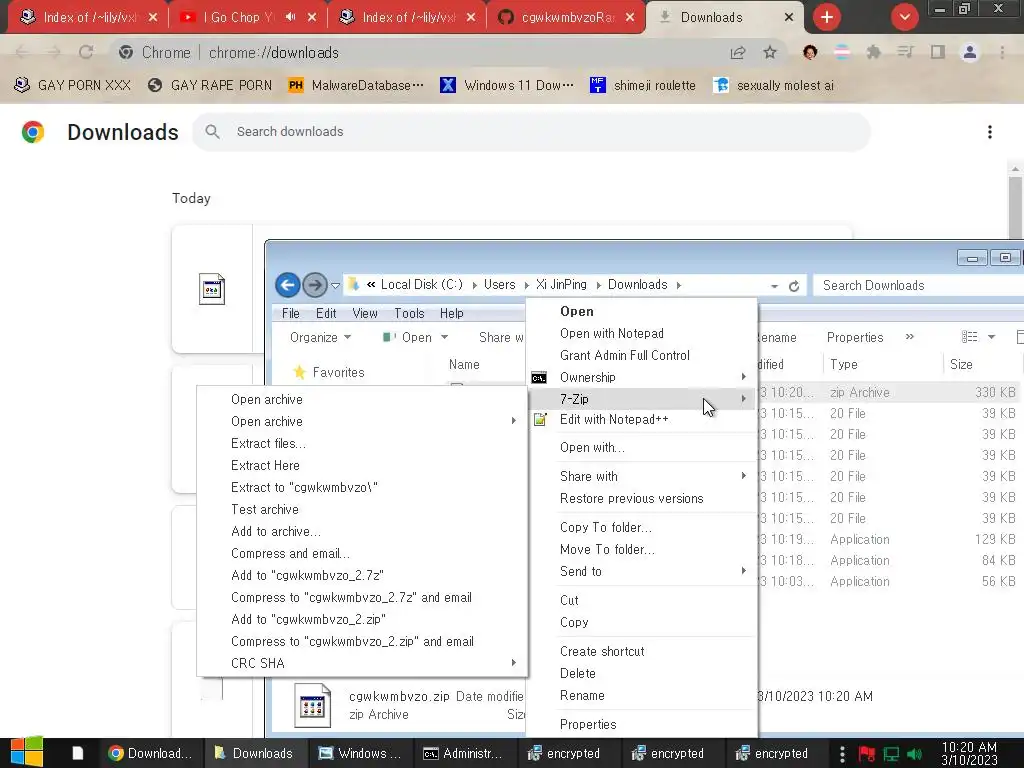Open the MalwareDatabase bookmark

pos(356,86)
